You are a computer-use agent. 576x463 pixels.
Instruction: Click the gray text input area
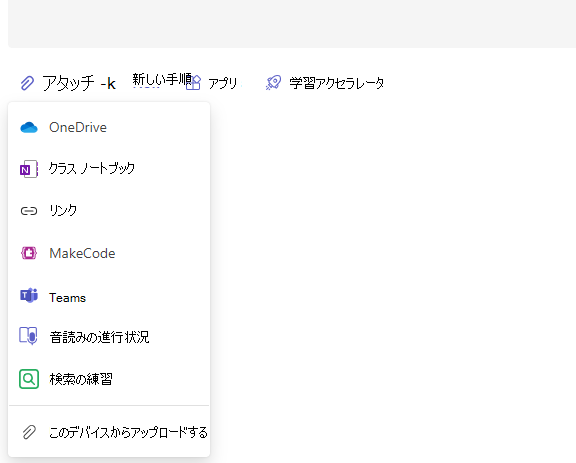292,24
